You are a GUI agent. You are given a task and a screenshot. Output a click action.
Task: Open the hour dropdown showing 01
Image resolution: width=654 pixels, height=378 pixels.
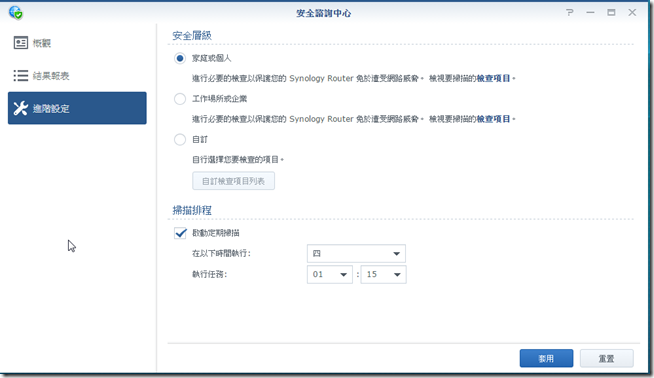pos(330,275)
